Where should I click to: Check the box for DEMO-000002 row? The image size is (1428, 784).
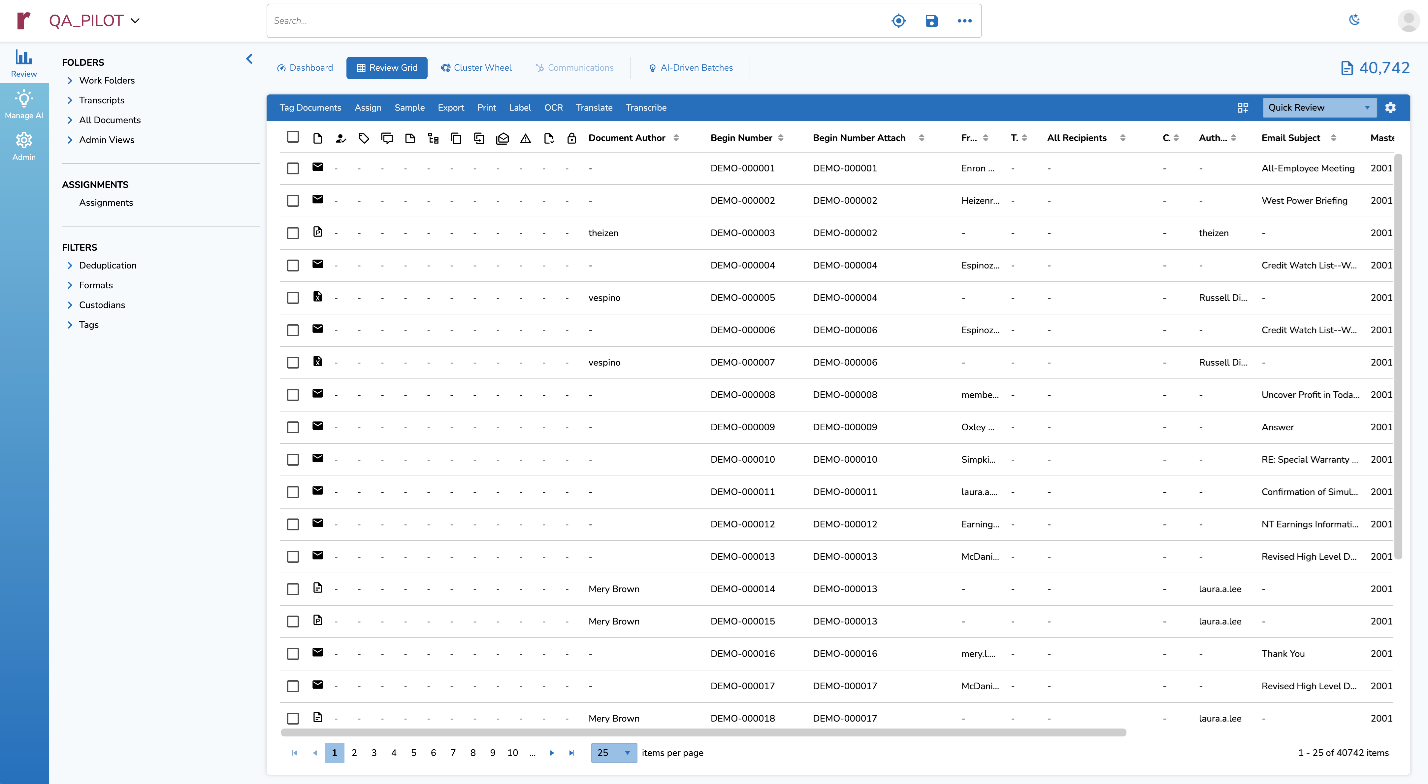tap(293, 200)
